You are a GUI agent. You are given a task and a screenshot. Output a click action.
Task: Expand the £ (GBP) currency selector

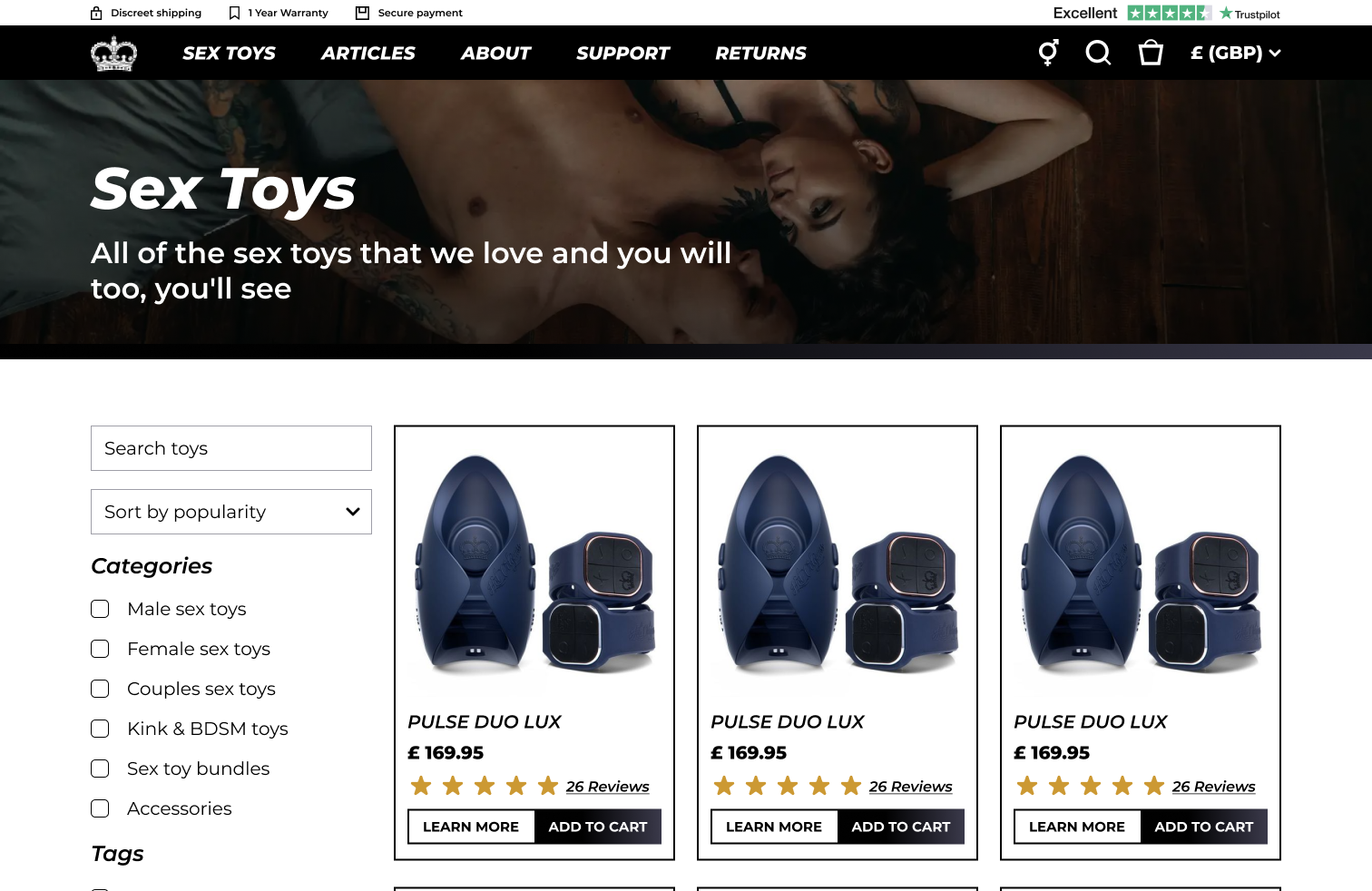coord(1234,53)
